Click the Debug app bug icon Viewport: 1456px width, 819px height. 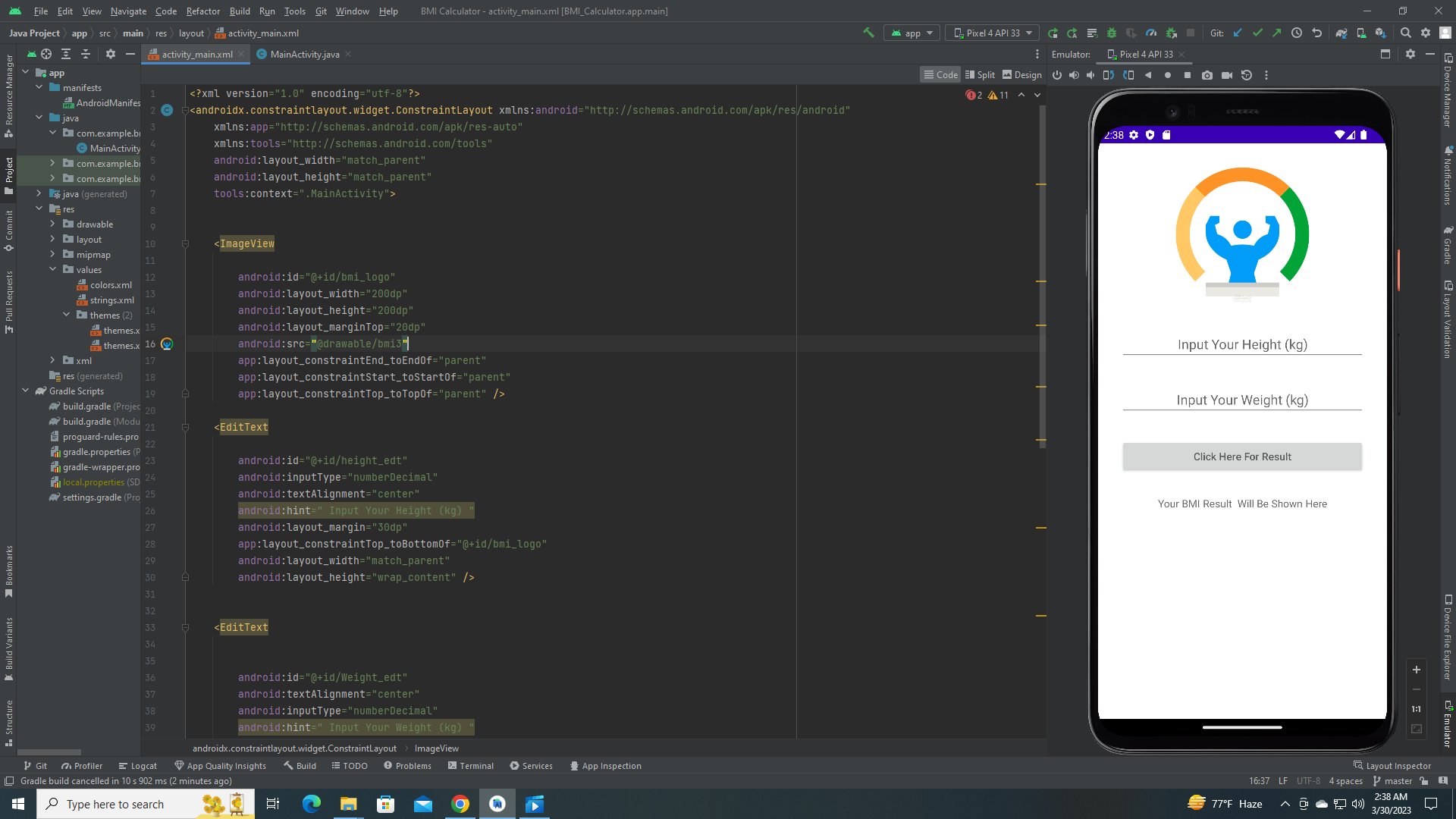click(1112, 33)
